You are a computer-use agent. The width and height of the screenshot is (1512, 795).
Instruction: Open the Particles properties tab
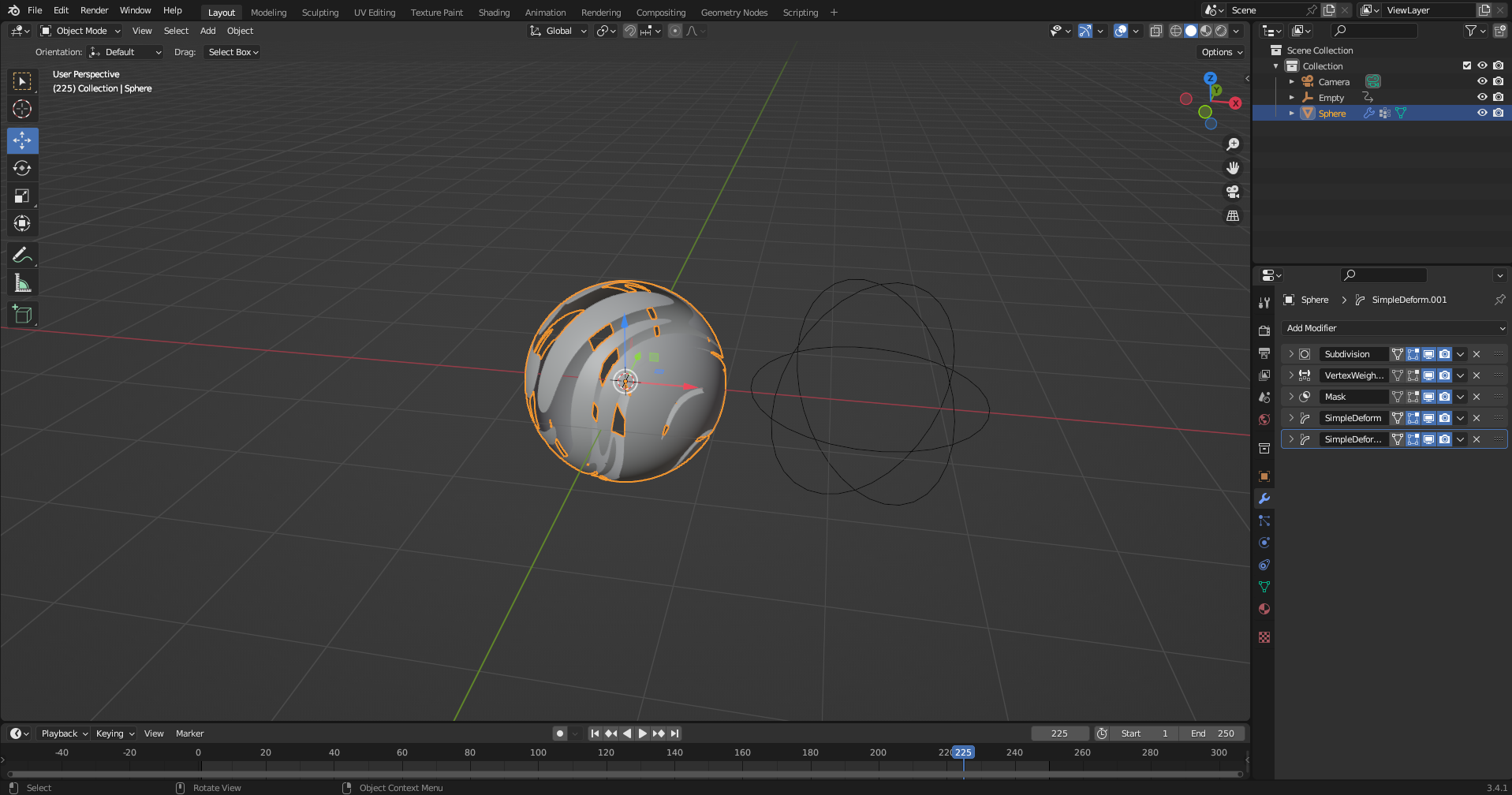(x=1264, y=521)
